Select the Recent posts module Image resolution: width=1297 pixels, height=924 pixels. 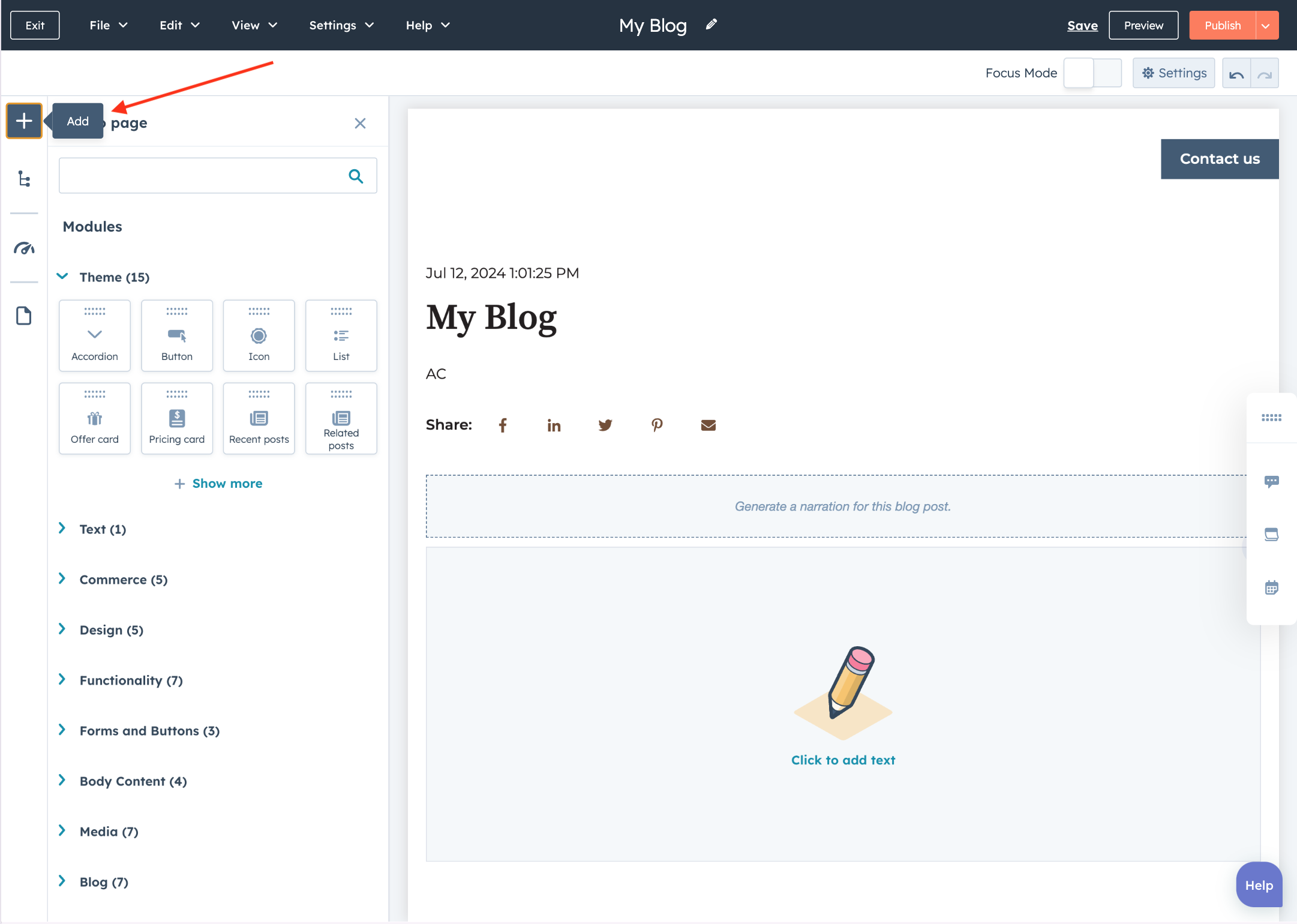click(x=259, y=418)
